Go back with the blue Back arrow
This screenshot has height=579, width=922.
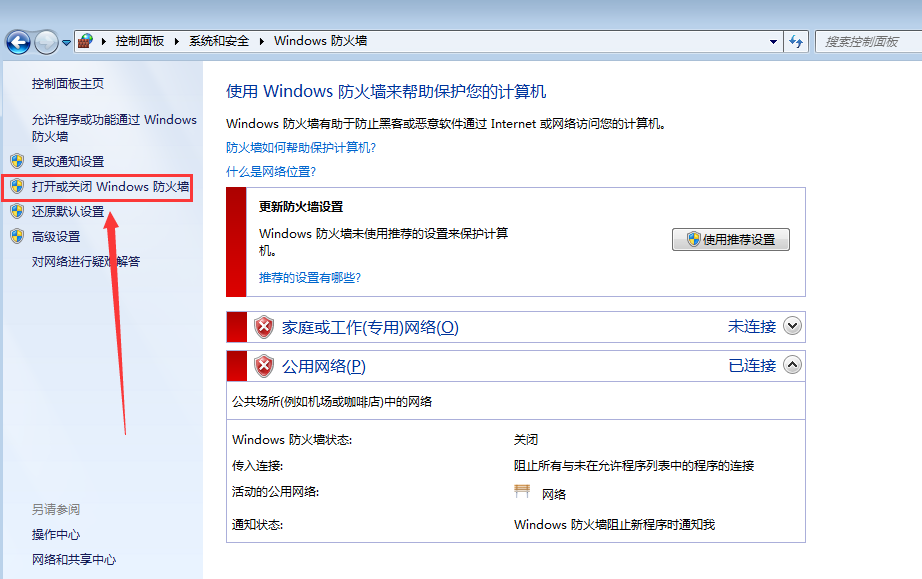pos(18,42)
